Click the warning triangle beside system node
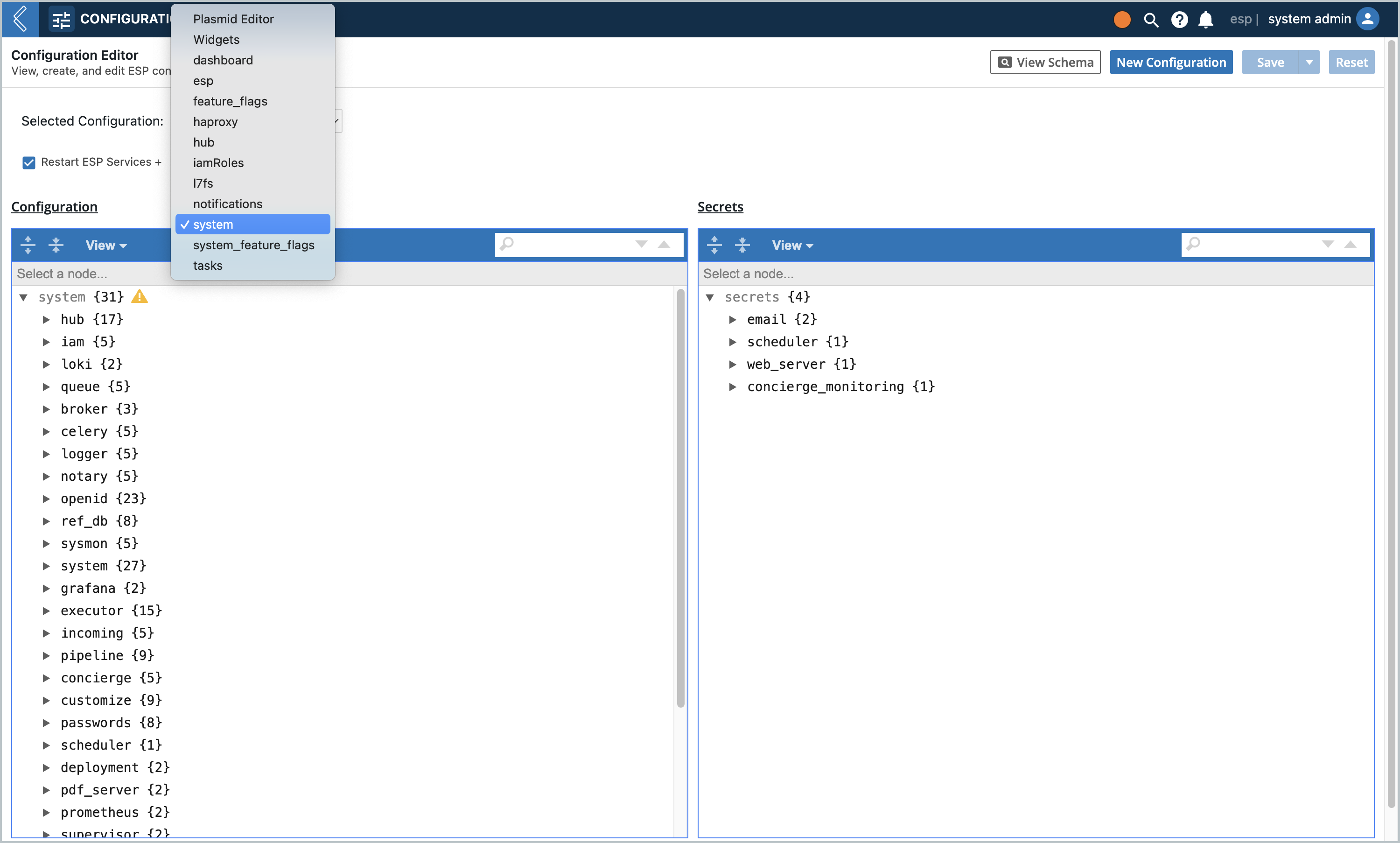This screenshot has height=843, width=1400. pyautogui.click(x=139, y=296)
